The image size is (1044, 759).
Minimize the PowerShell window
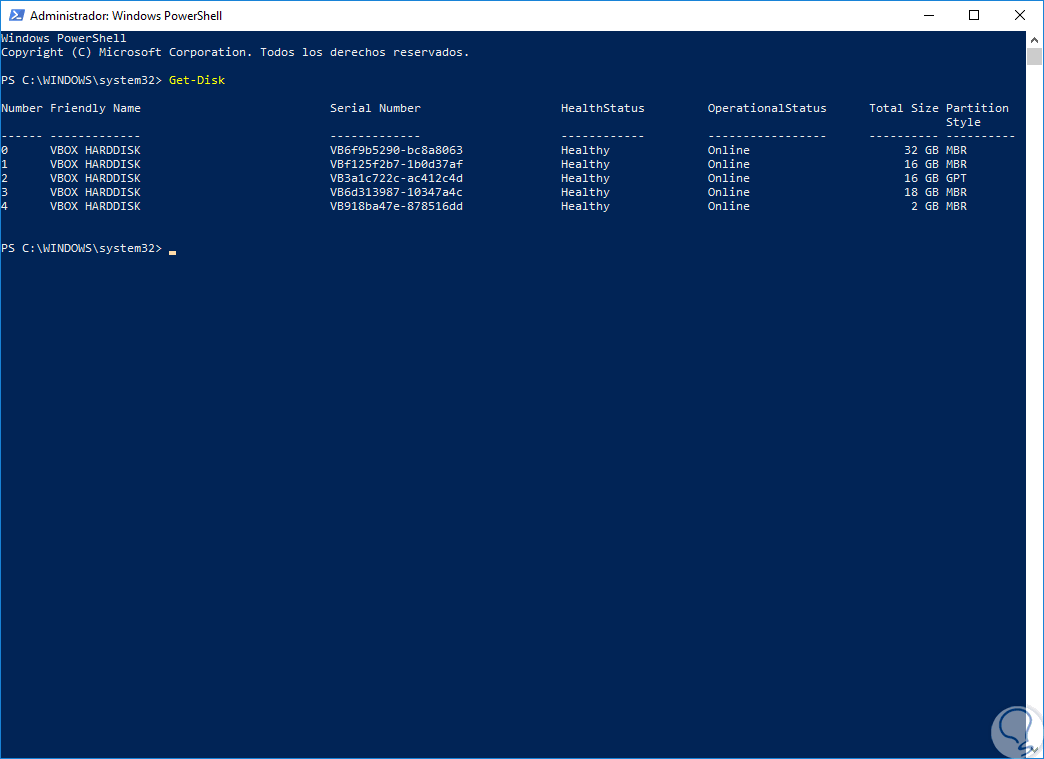(x=927, y=15)
